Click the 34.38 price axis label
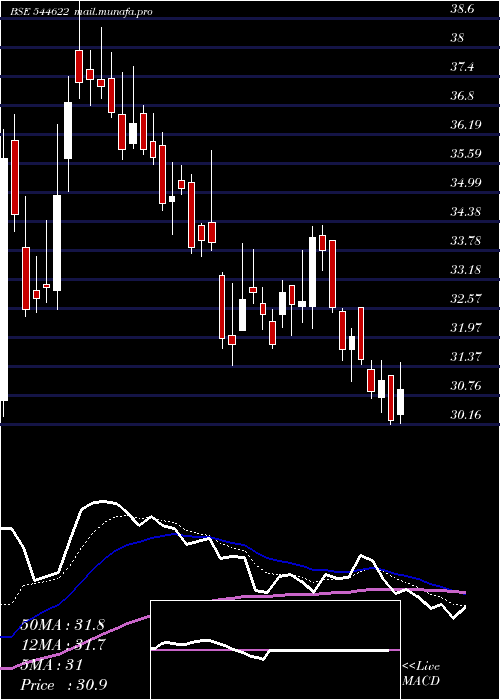The width and height of the screenshot is (500, 700). [466, 212]
